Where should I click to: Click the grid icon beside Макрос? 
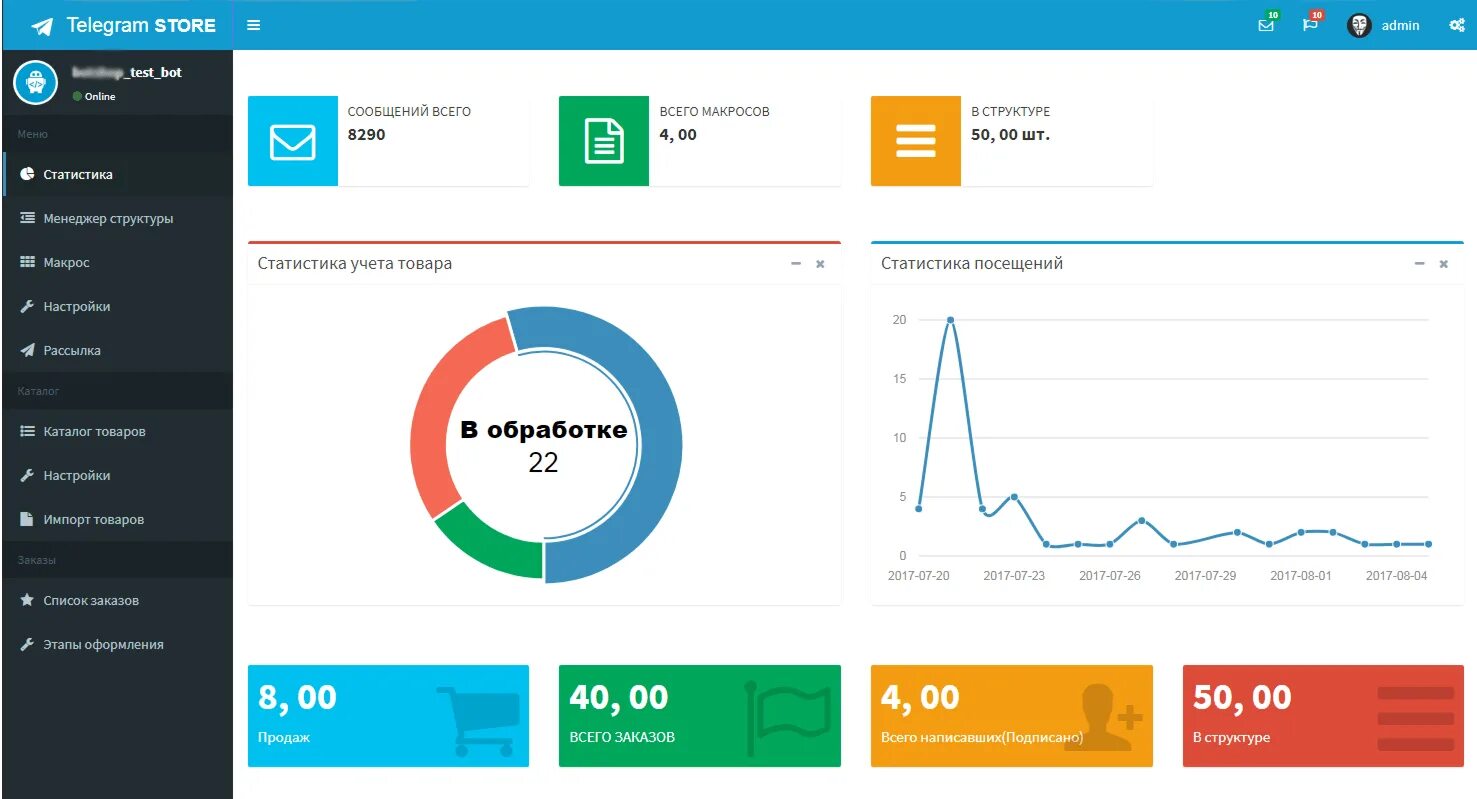click(x=27, y=262)
